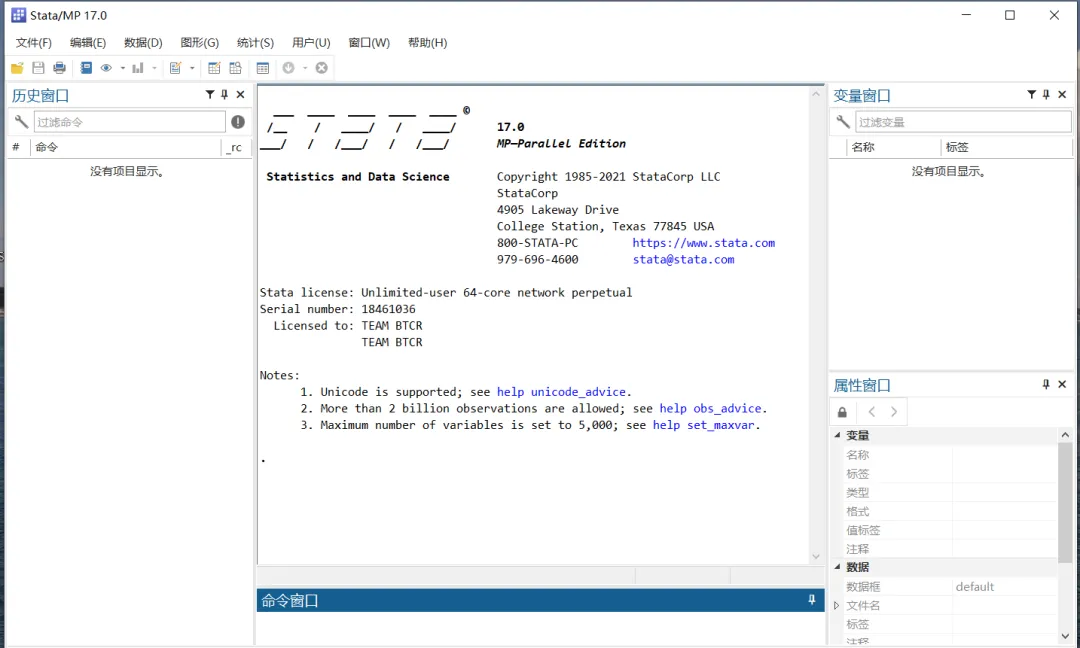Click the 过滤命令 filter input field
The image size is (1080, 648).
[129, 122]
